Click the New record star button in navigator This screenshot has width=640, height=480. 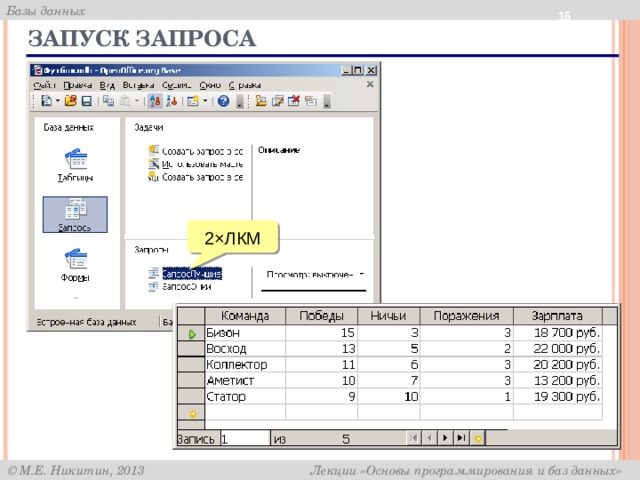tap(478, 438)
